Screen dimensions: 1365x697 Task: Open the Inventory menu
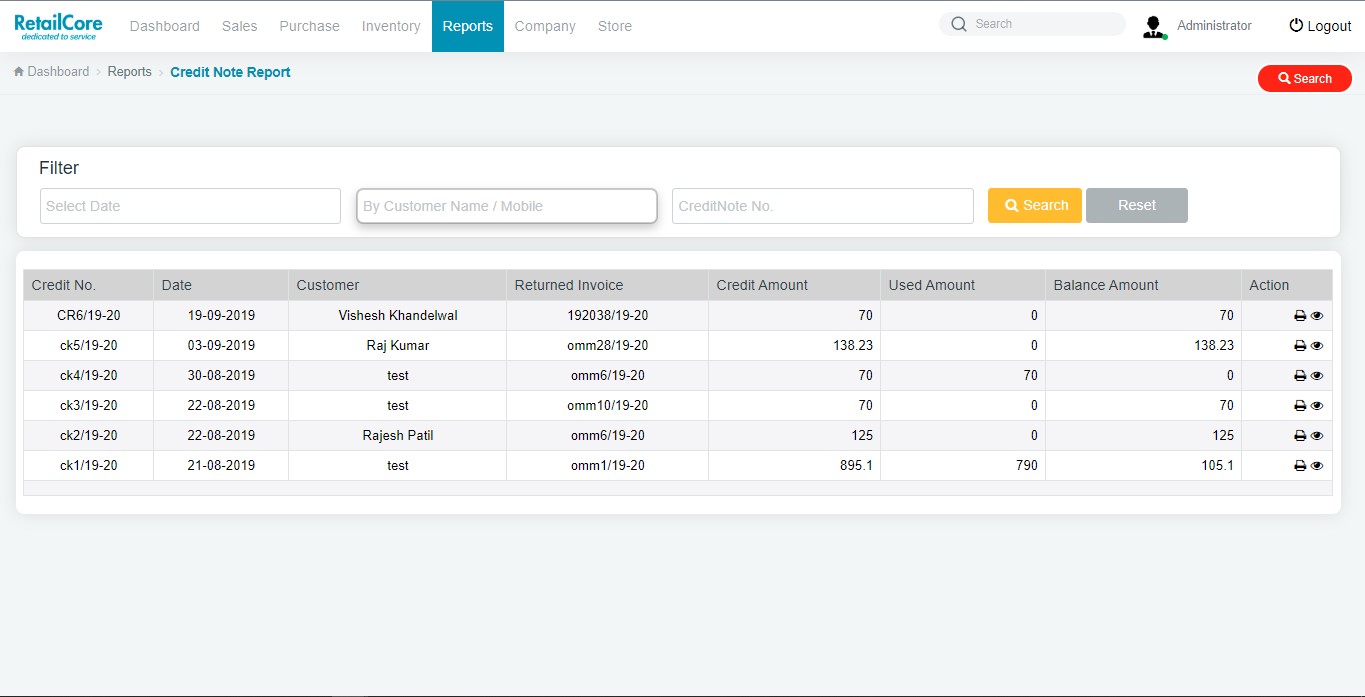[391, 26]
